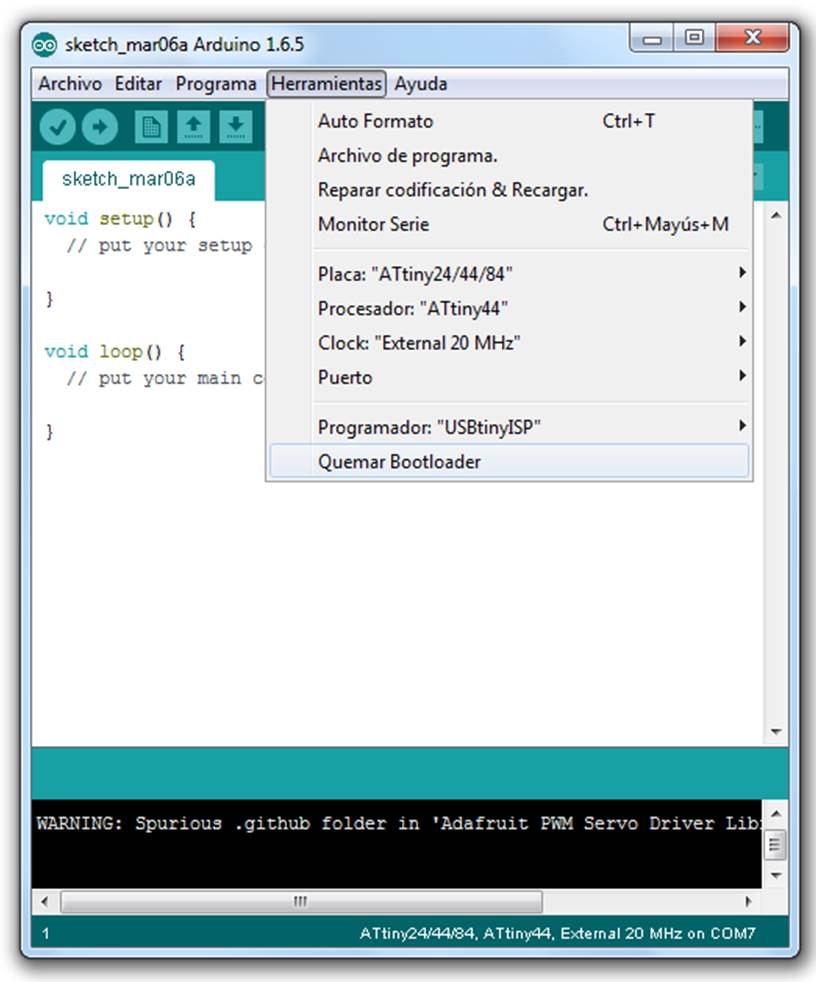This screenshot has width=816, height=982.
Task: Maximize the Arduino window
Action: click(x=694, y=39)
